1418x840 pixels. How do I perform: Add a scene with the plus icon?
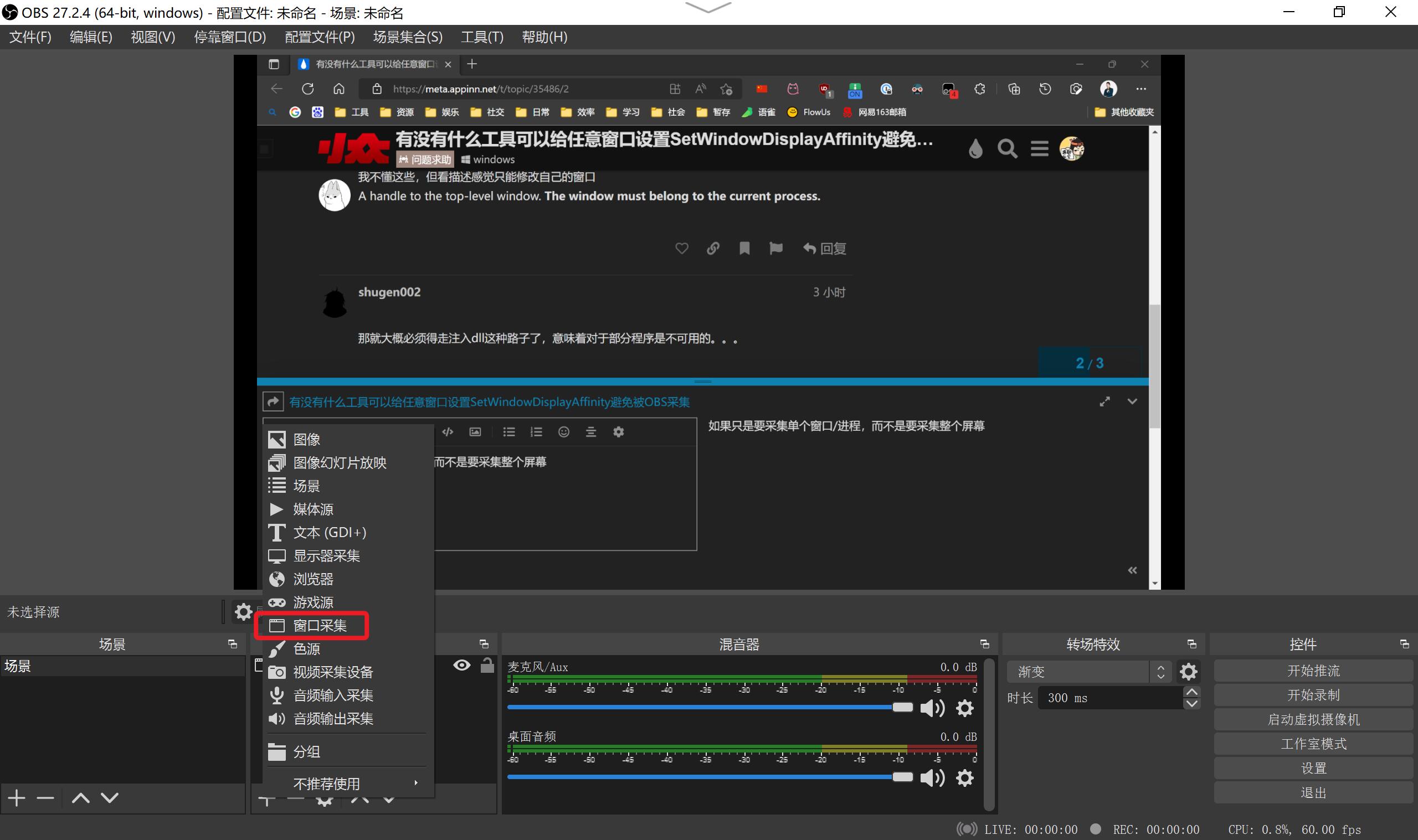coord(17,798)
